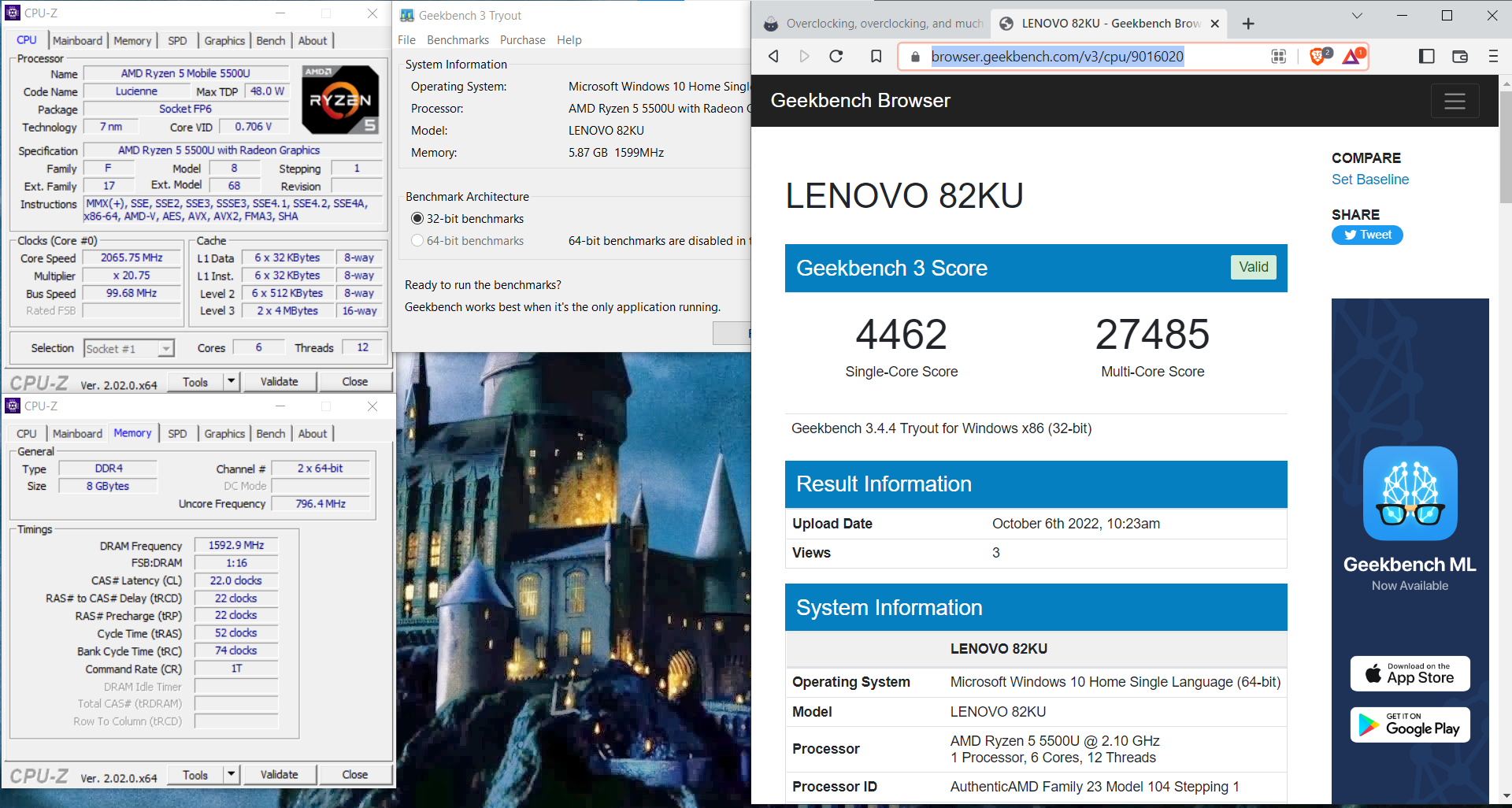Select 64-bit benchmarks radio button
Viewport: 1512px width, 808px height.
click(x=417, y=241)
